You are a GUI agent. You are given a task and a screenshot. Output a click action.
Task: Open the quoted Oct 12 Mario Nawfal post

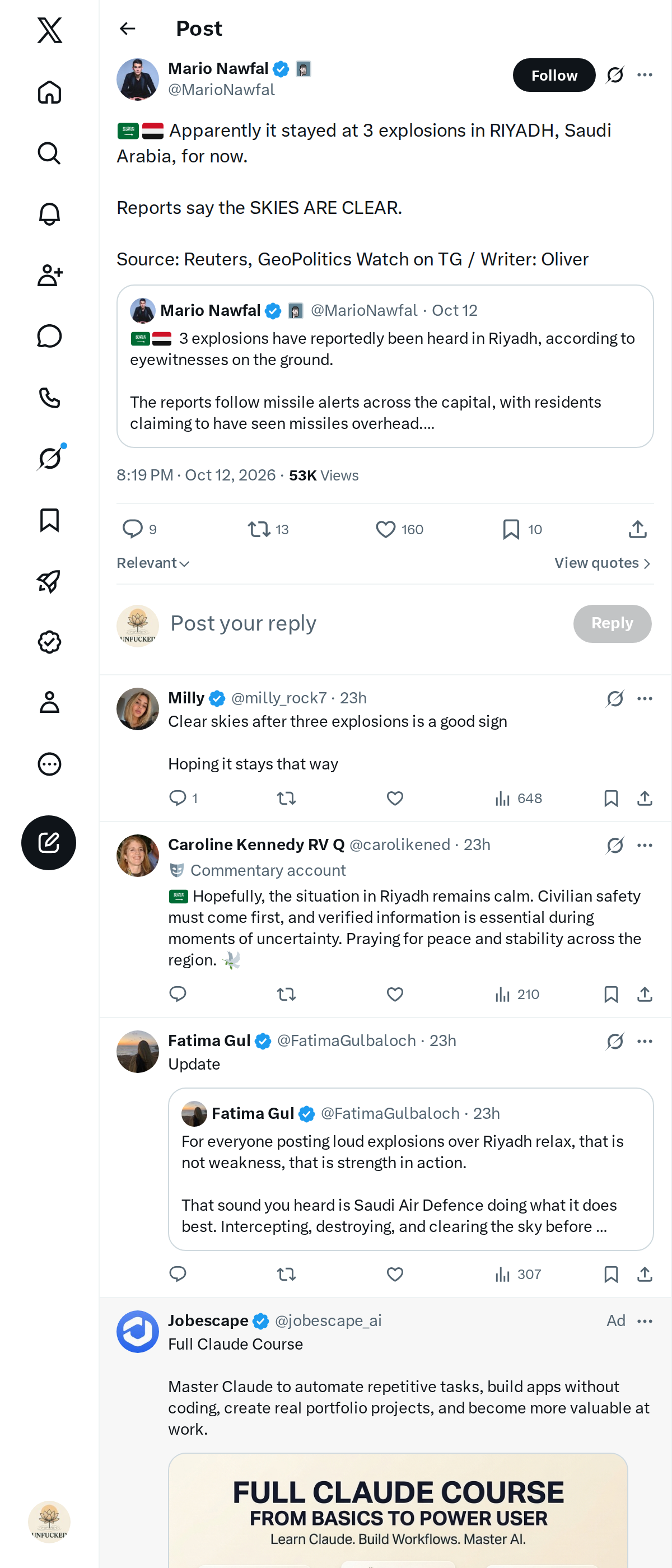tap(385, 366)
